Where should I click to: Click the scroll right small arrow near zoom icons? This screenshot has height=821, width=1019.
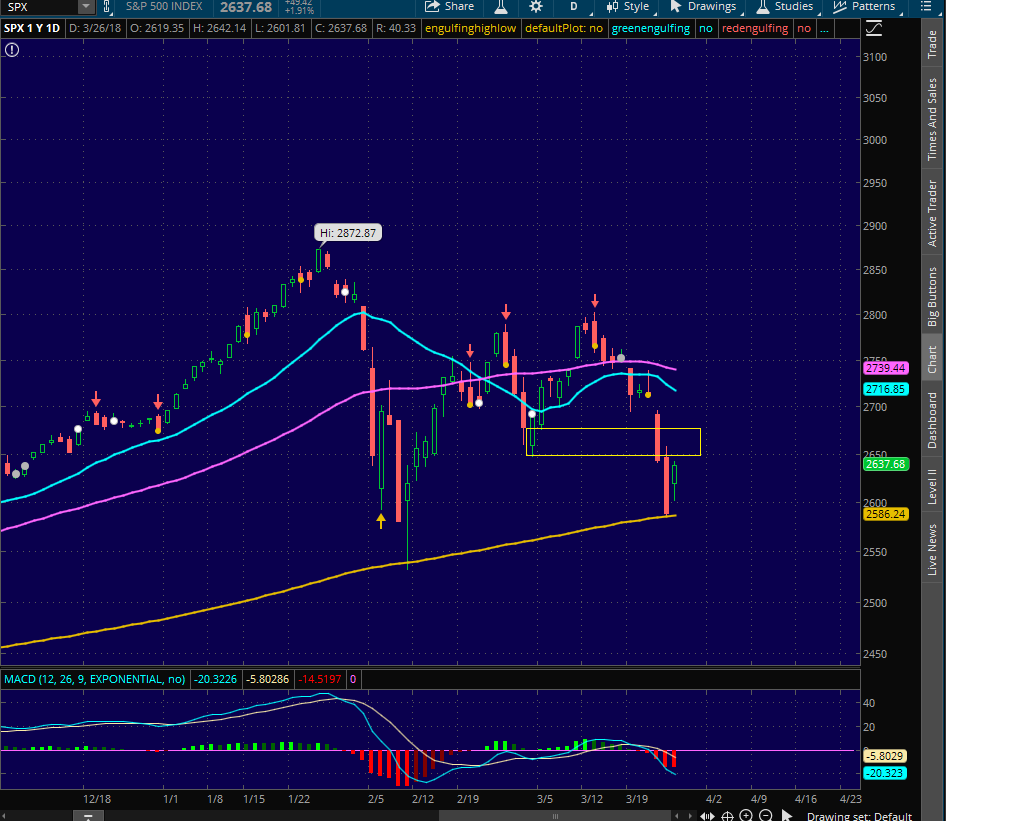click(690, 816)
